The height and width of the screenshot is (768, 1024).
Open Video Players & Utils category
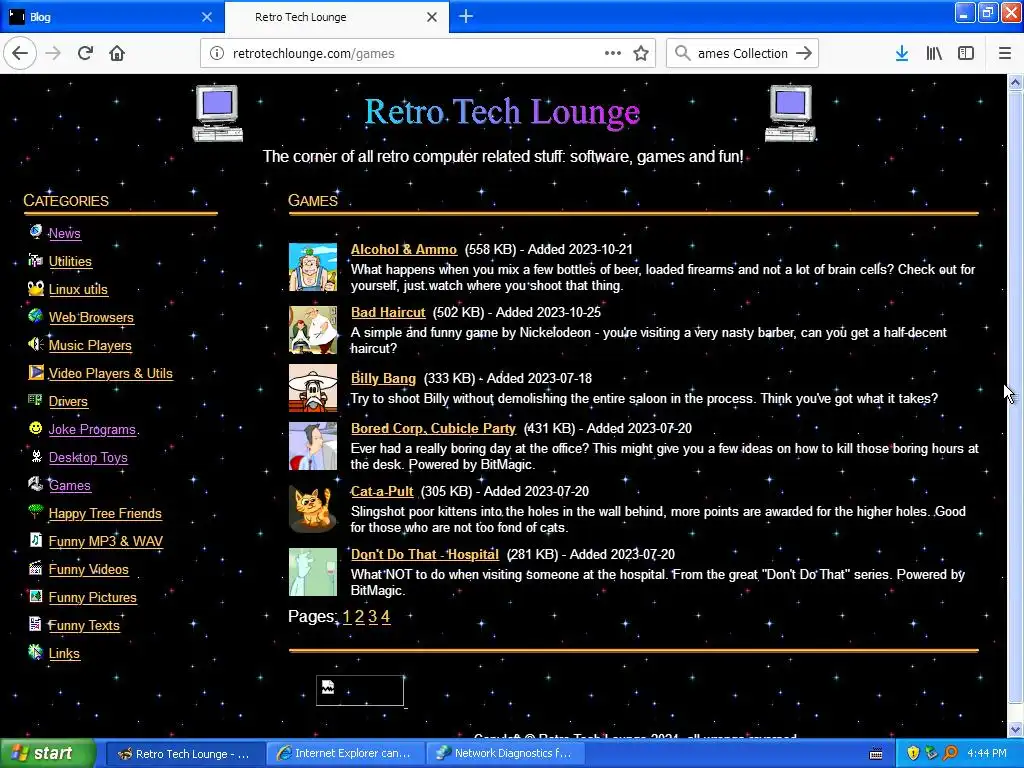111,374
